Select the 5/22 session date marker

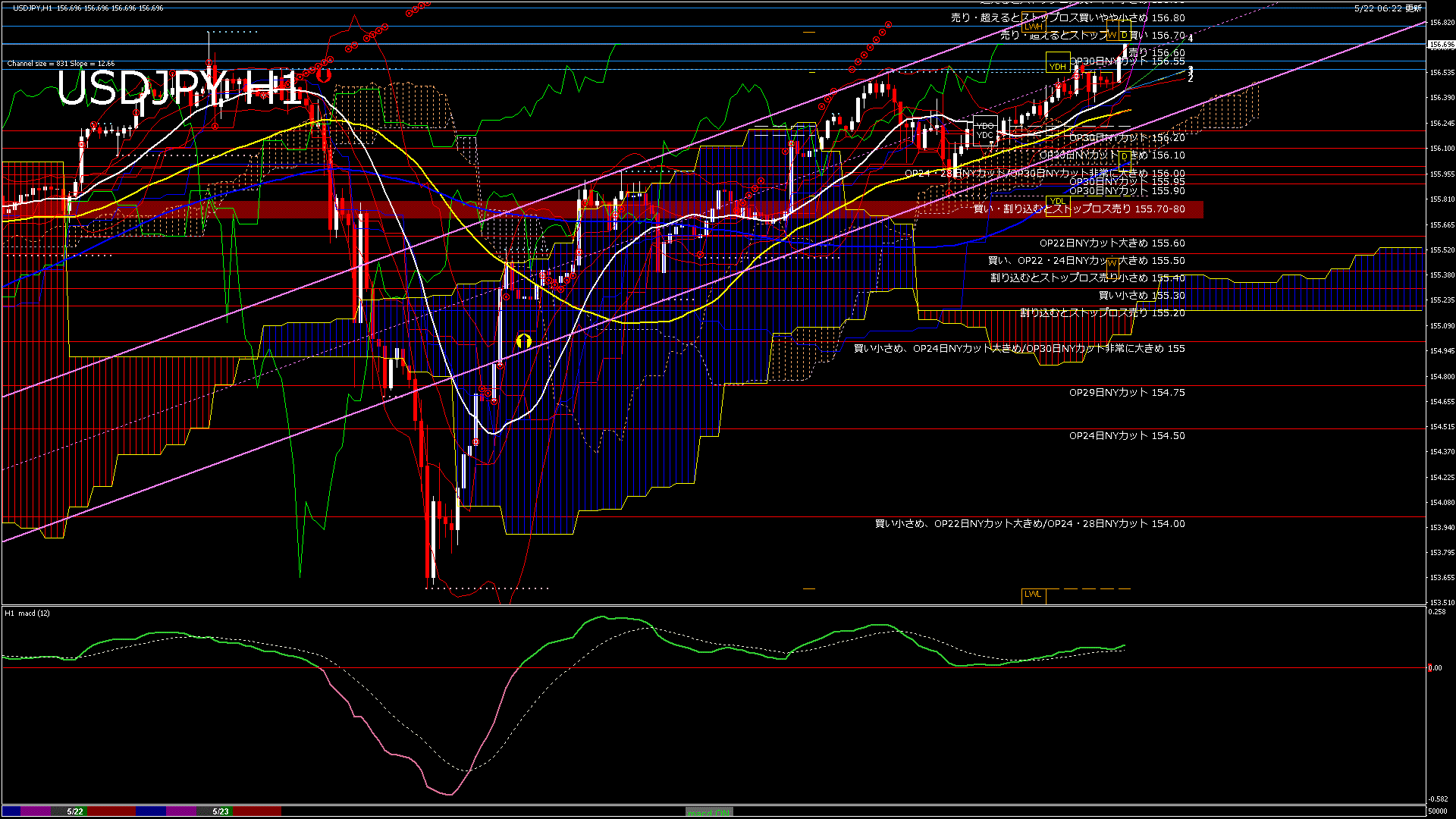click(75, 811)
